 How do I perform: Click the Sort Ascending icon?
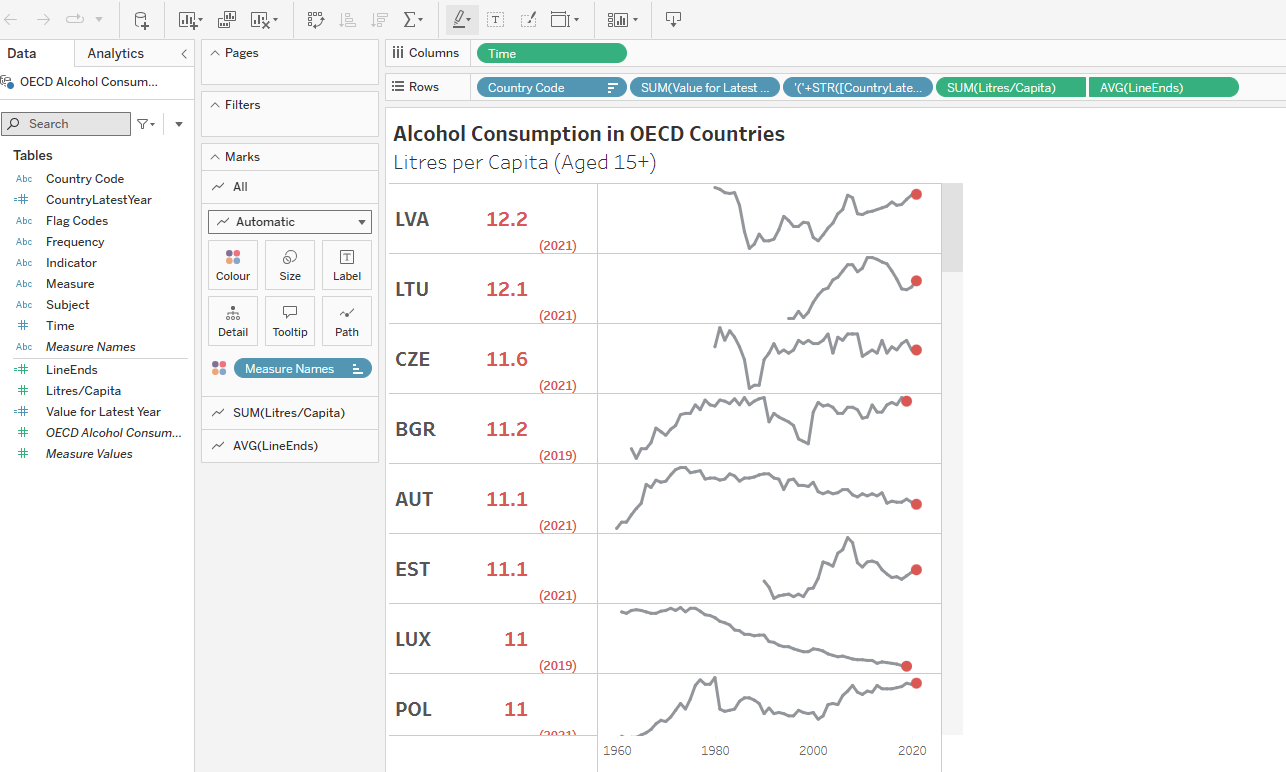(348, 19)
